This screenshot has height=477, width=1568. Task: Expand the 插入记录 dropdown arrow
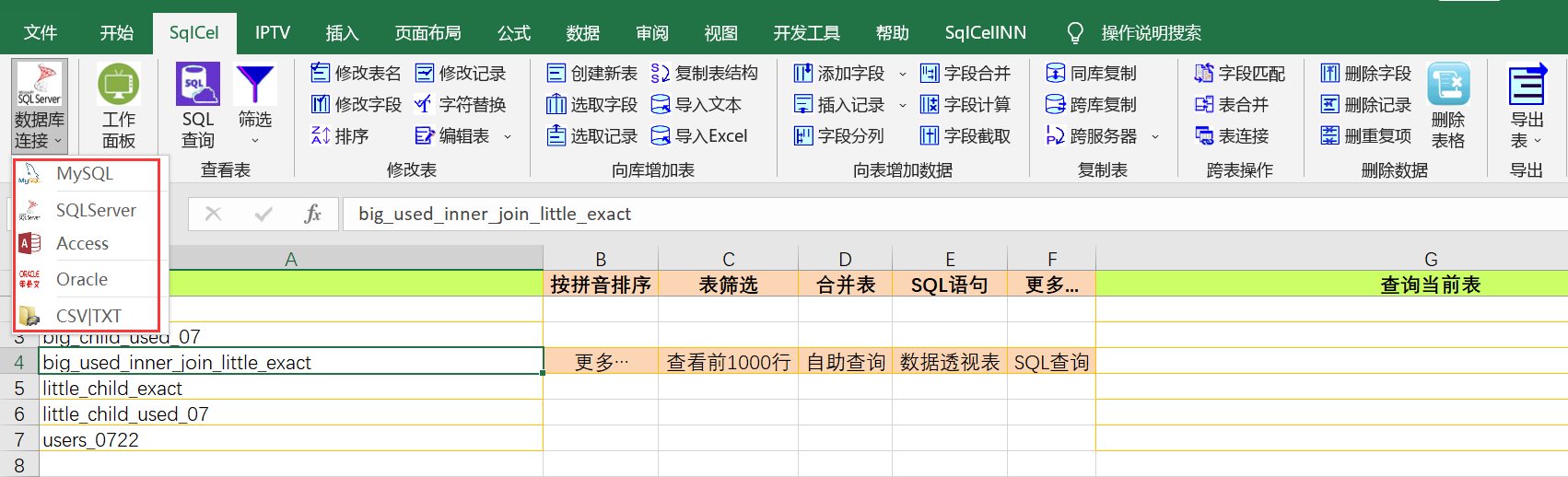902,105
